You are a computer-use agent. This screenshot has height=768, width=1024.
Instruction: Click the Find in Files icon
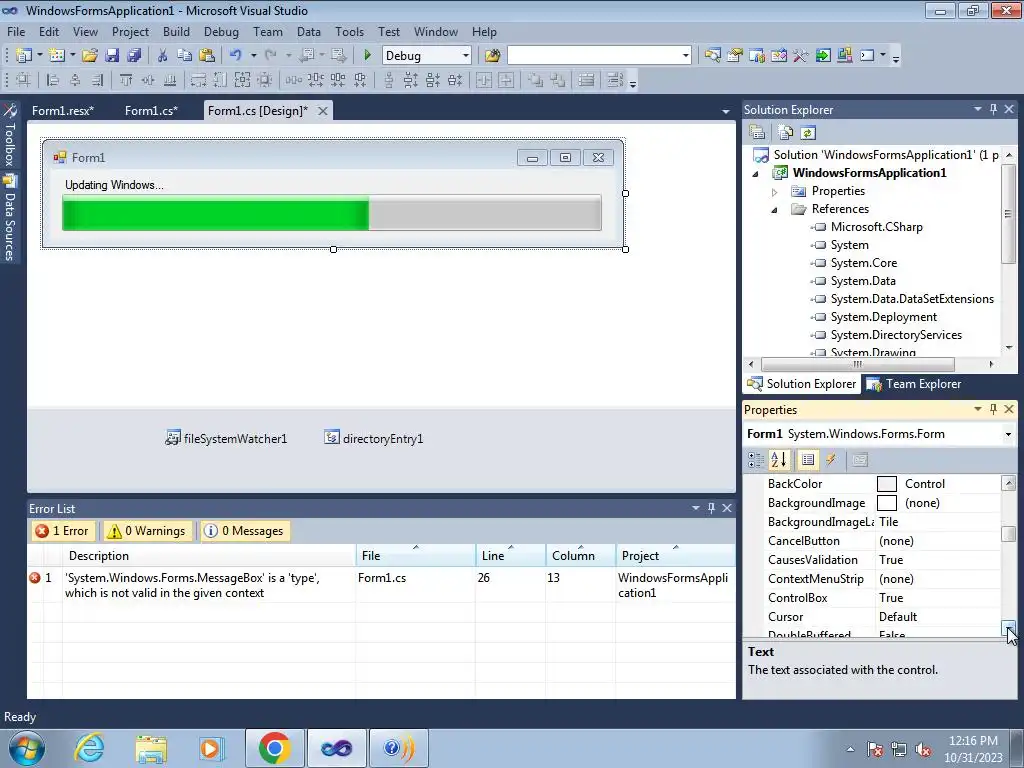tap(492, 56)
